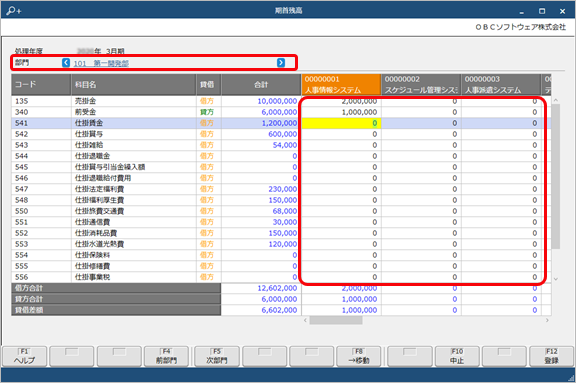Click the F5 次部門 button
This screenshot has width=576, height=383.
click(x=217, y=356)
